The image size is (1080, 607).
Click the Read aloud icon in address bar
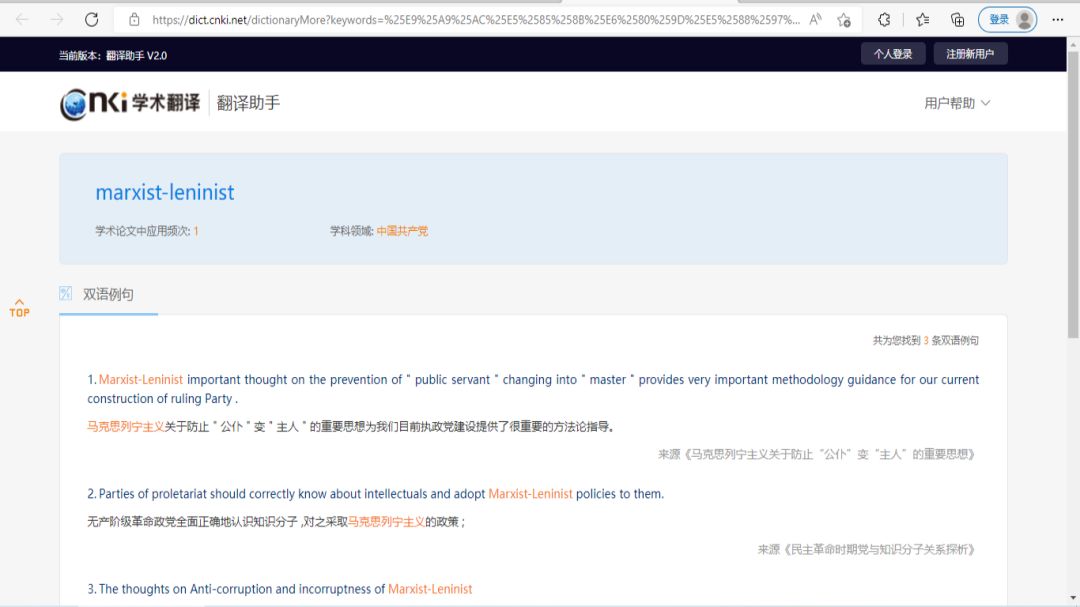[815, 19]
